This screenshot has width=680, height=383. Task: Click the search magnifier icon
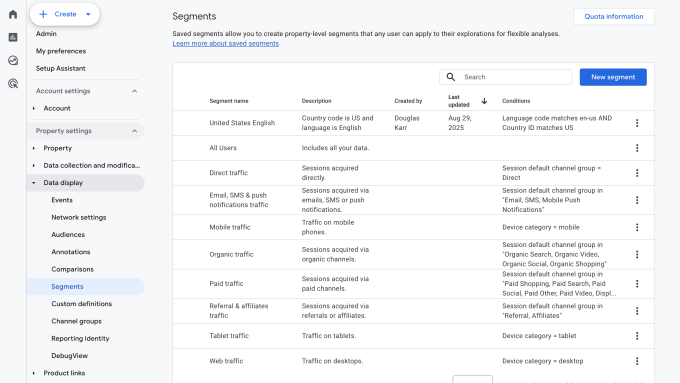451,77
